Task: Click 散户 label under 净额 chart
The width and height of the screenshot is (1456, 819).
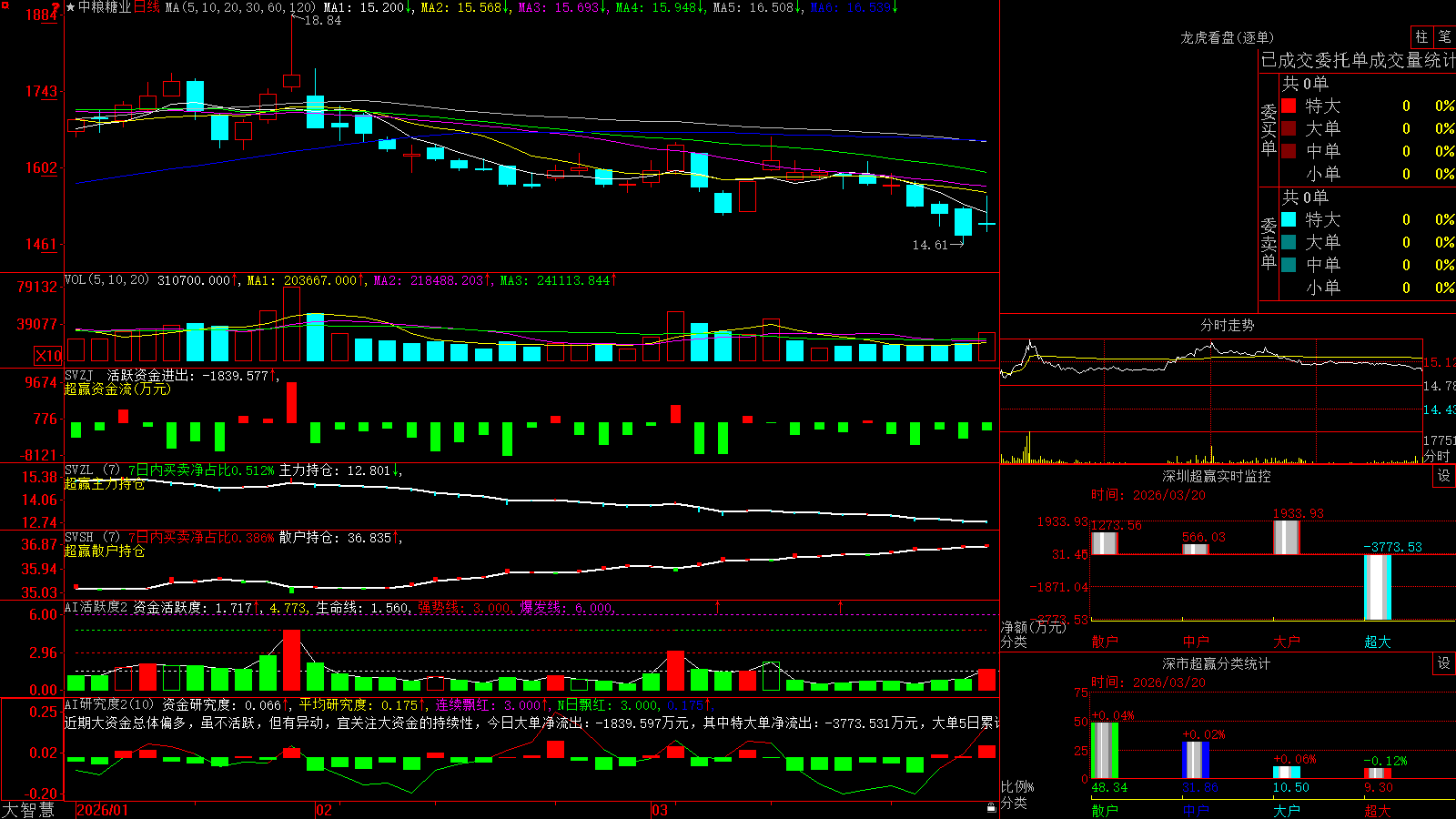Action: (x=1105, y=642)
